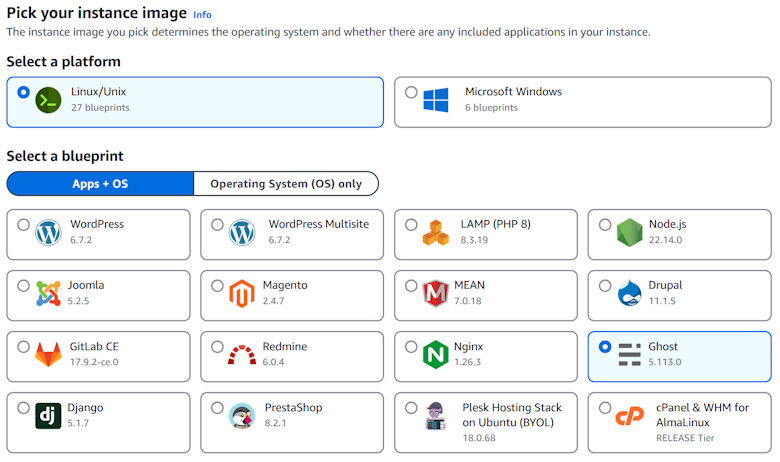This screenshot has width=780, height=462.
Task: Select the Microsoft Windows platform radio button
Action: click(411, 92)
